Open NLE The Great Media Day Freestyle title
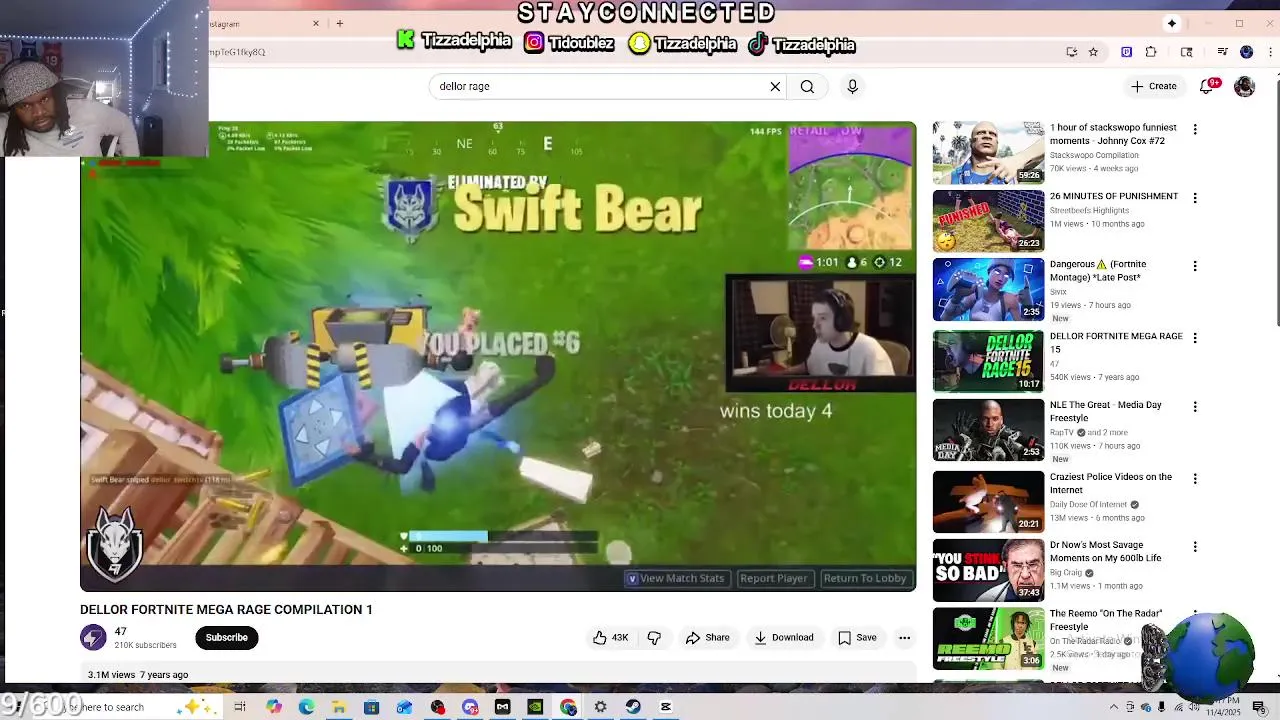 [1106, 411]
